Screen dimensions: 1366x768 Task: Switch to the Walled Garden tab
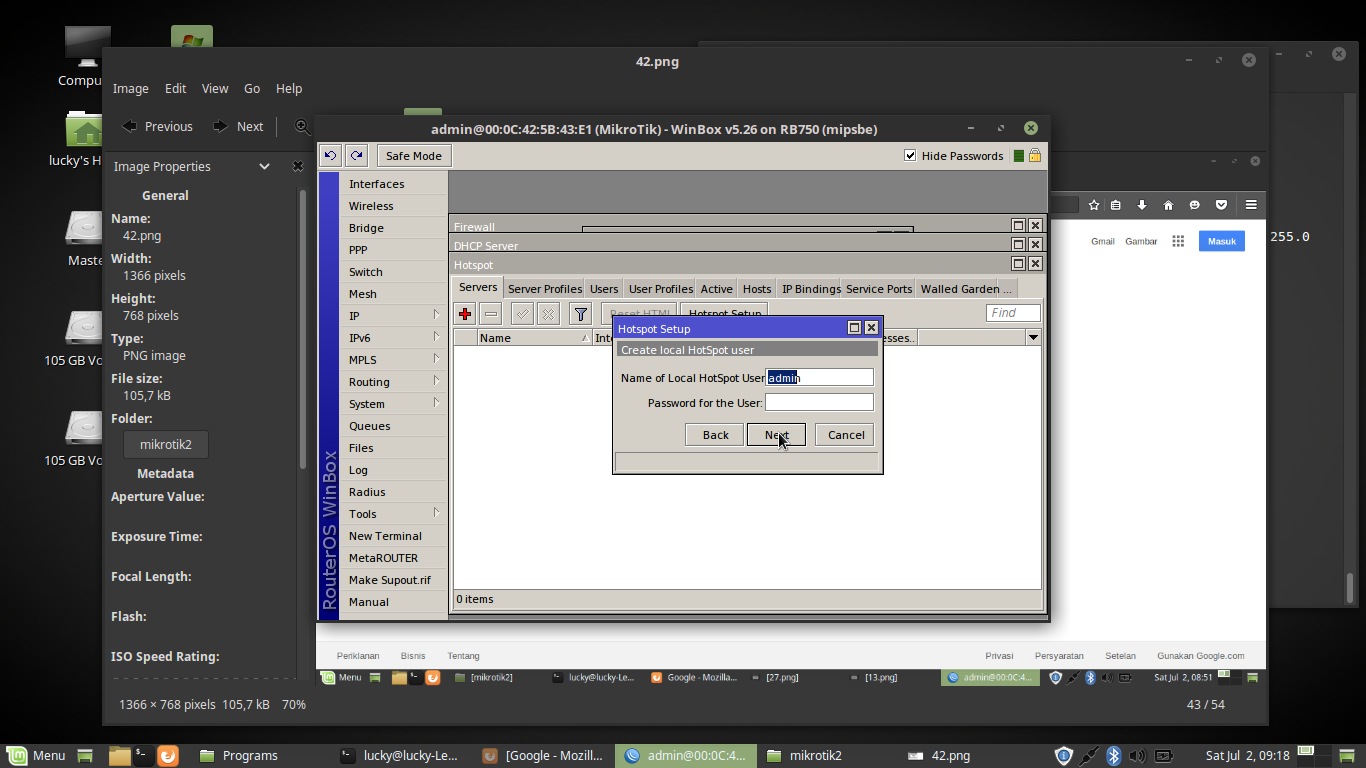[959, 289]
